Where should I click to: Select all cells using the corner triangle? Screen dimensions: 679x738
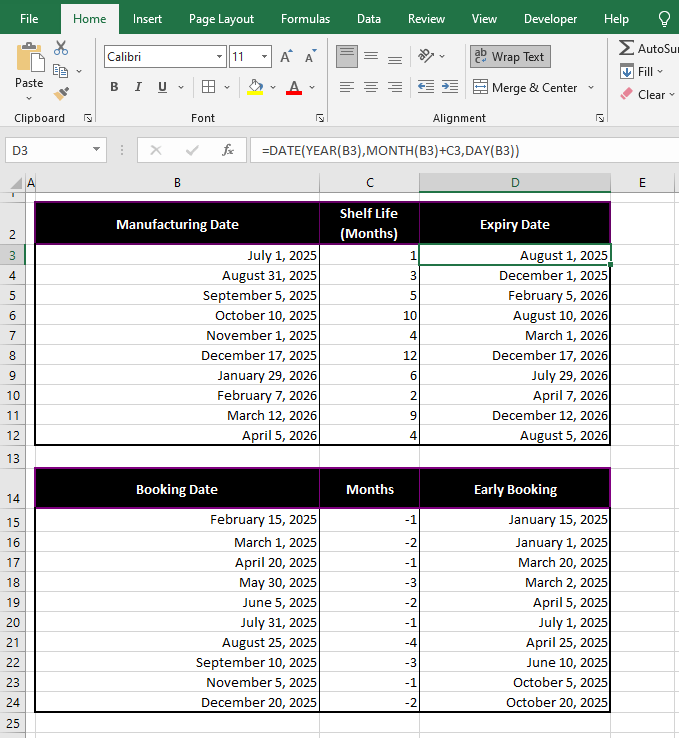(x=16, y=183)
